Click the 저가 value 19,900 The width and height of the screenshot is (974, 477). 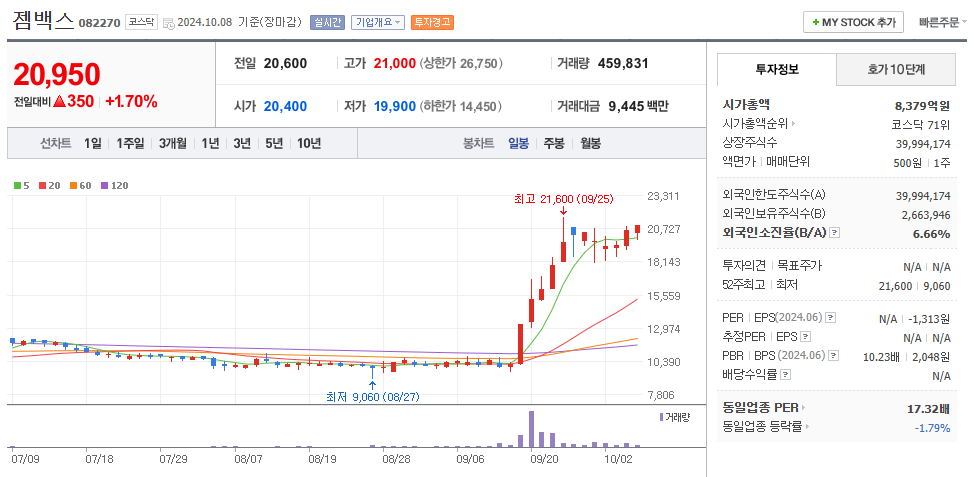394,106
